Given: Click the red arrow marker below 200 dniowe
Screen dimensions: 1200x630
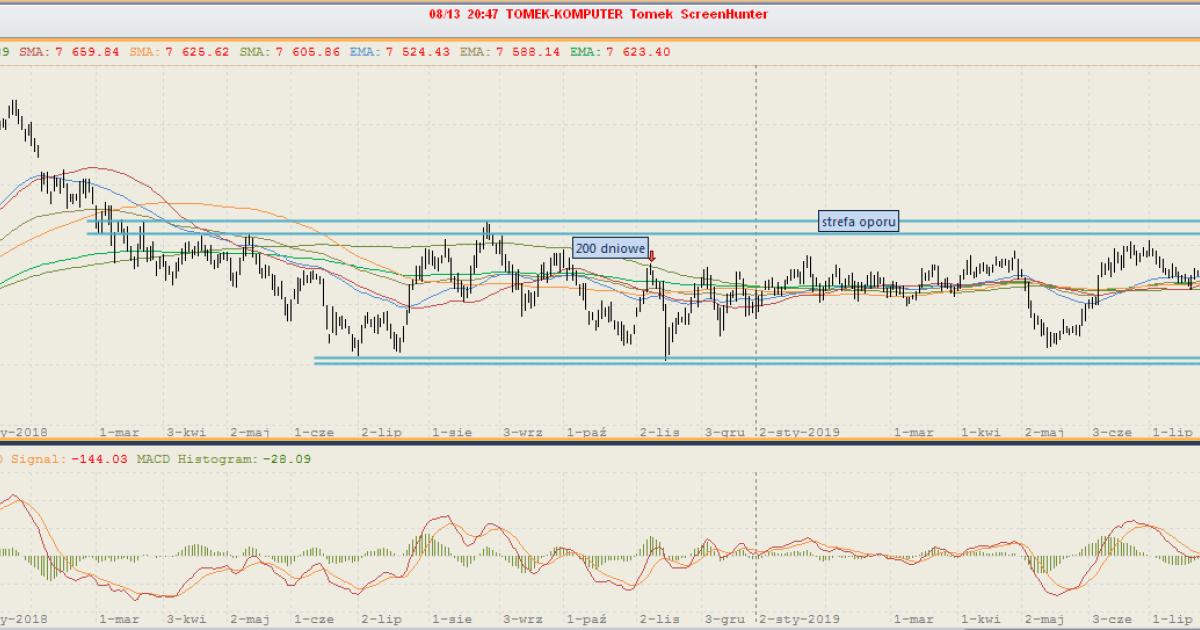Looking at the screenshot, I should point(652,257).
